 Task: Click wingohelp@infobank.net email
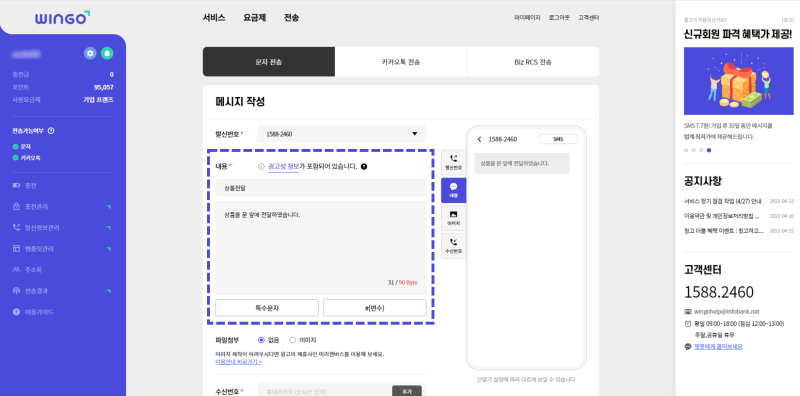click(x=727, y=311)
